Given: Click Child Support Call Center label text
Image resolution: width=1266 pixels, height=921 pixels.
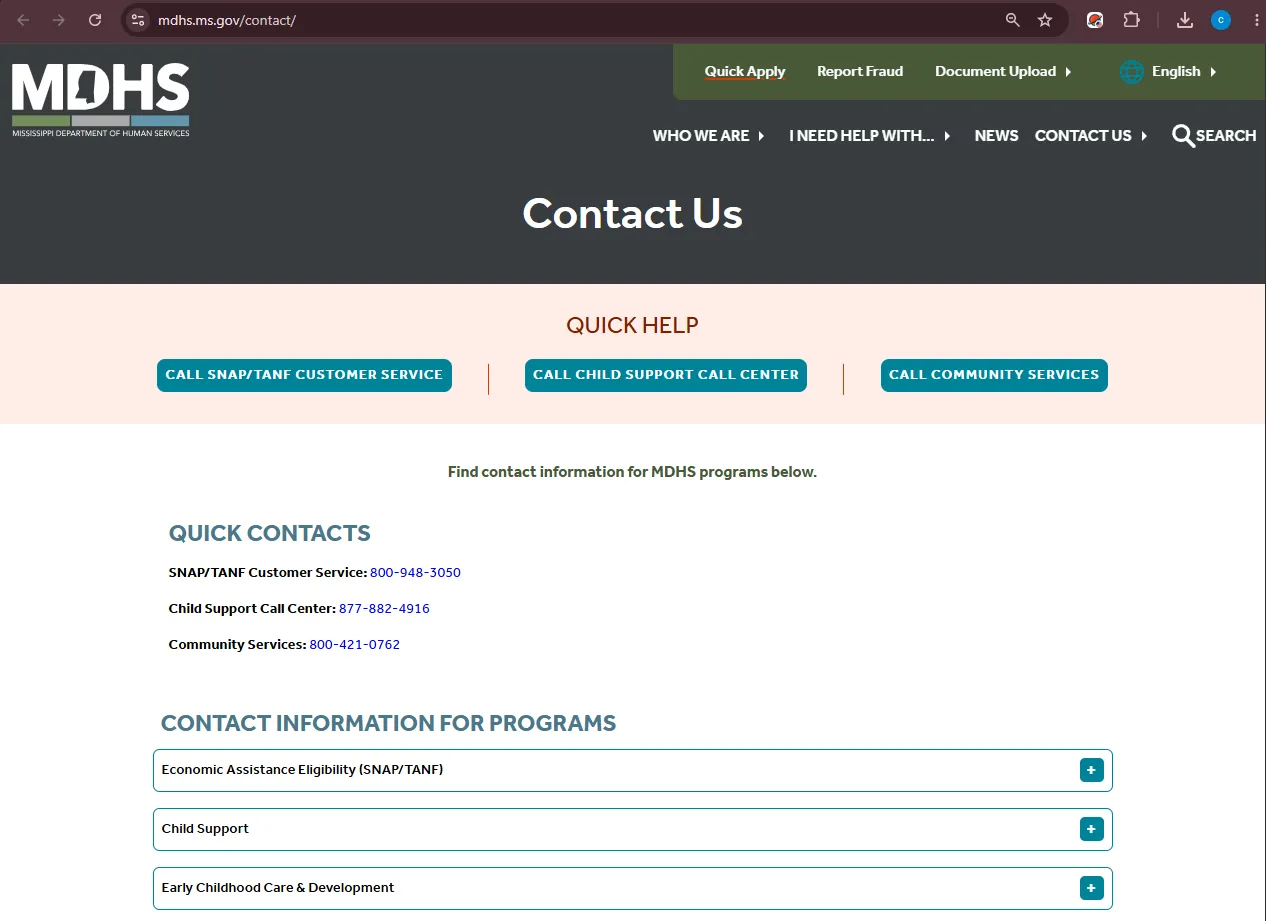Looking at the screenshot, I should point(252,609).
